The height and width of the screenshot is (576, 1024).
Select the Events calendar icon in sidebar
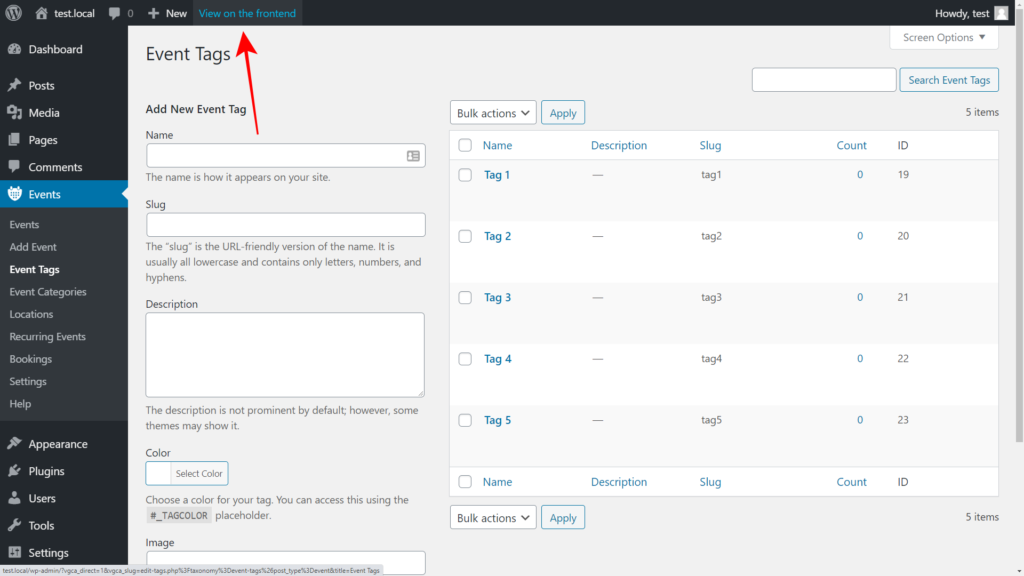pyautogui.click(x=16, y=194)
